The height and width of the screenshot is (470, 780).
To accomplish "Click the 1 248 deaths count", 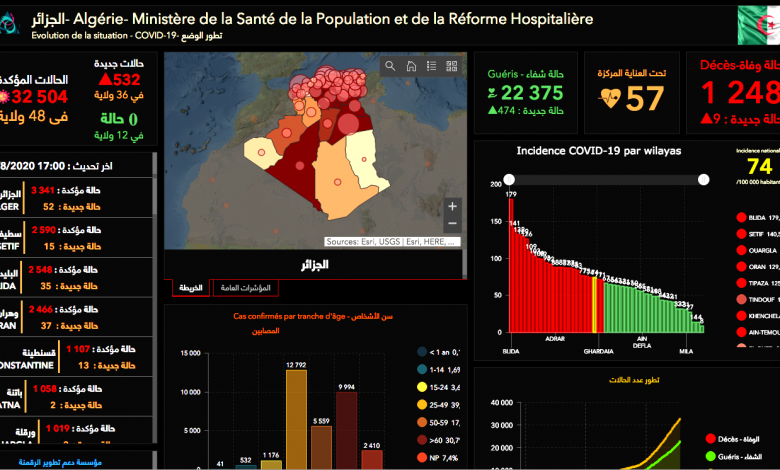I will point(740,93).
